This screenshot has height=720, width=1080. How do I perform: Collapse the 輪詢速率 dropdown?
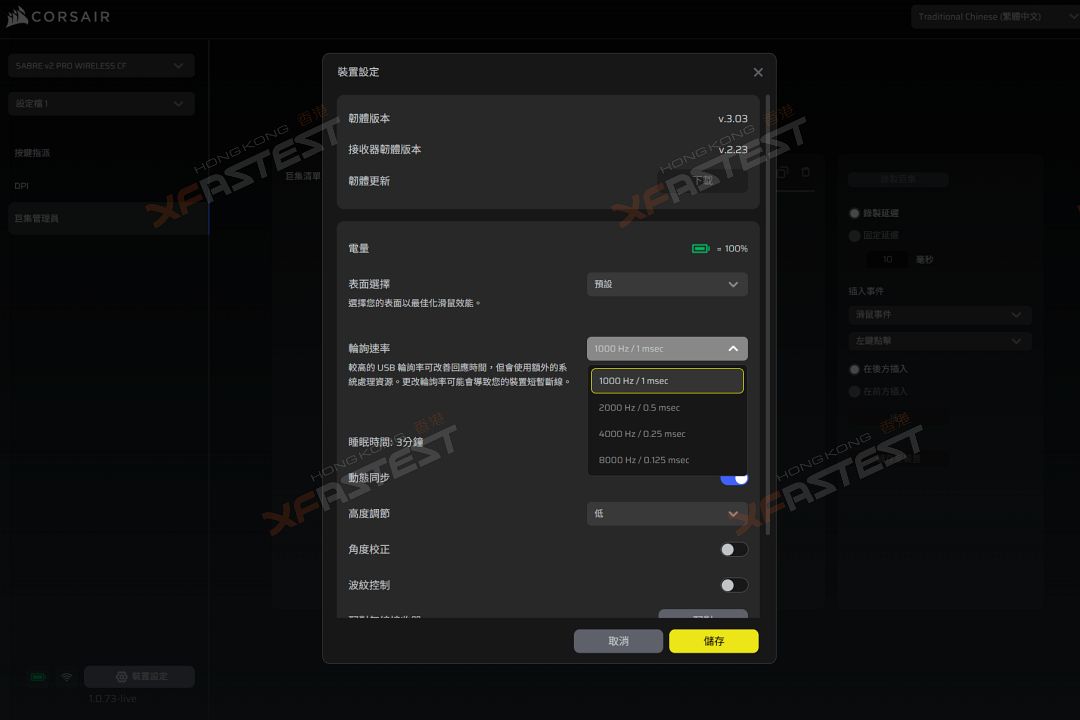point(667,348)
